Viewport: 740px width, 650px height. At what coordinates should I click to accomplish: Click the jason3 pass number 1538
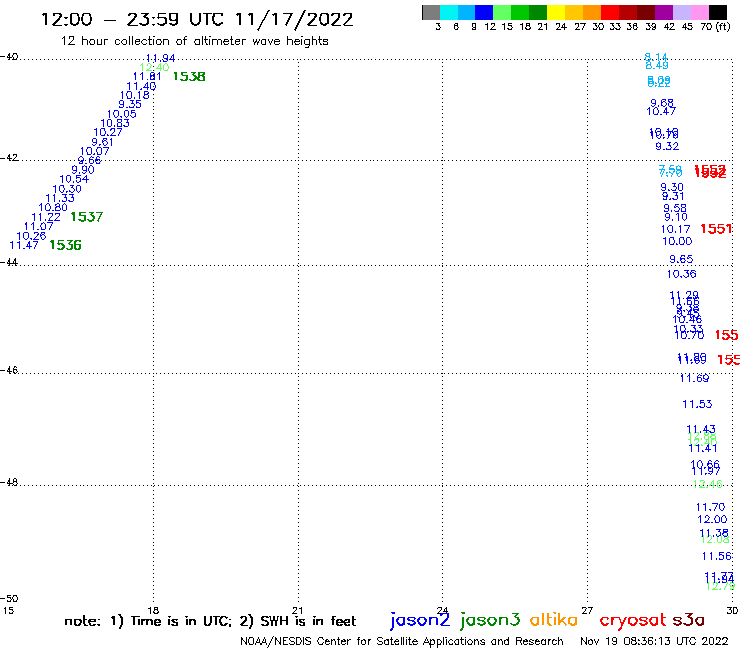click(x=189, y=76)
